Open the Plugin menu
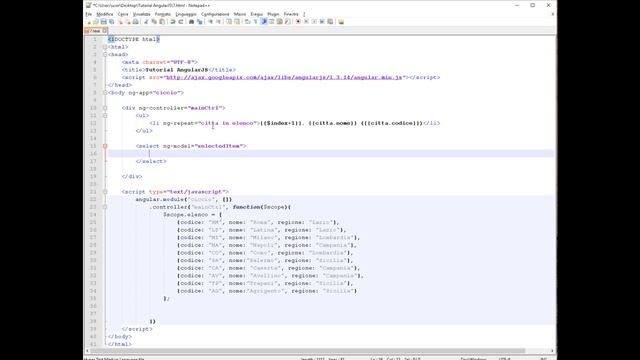640x360 pixels. [273, 14]
